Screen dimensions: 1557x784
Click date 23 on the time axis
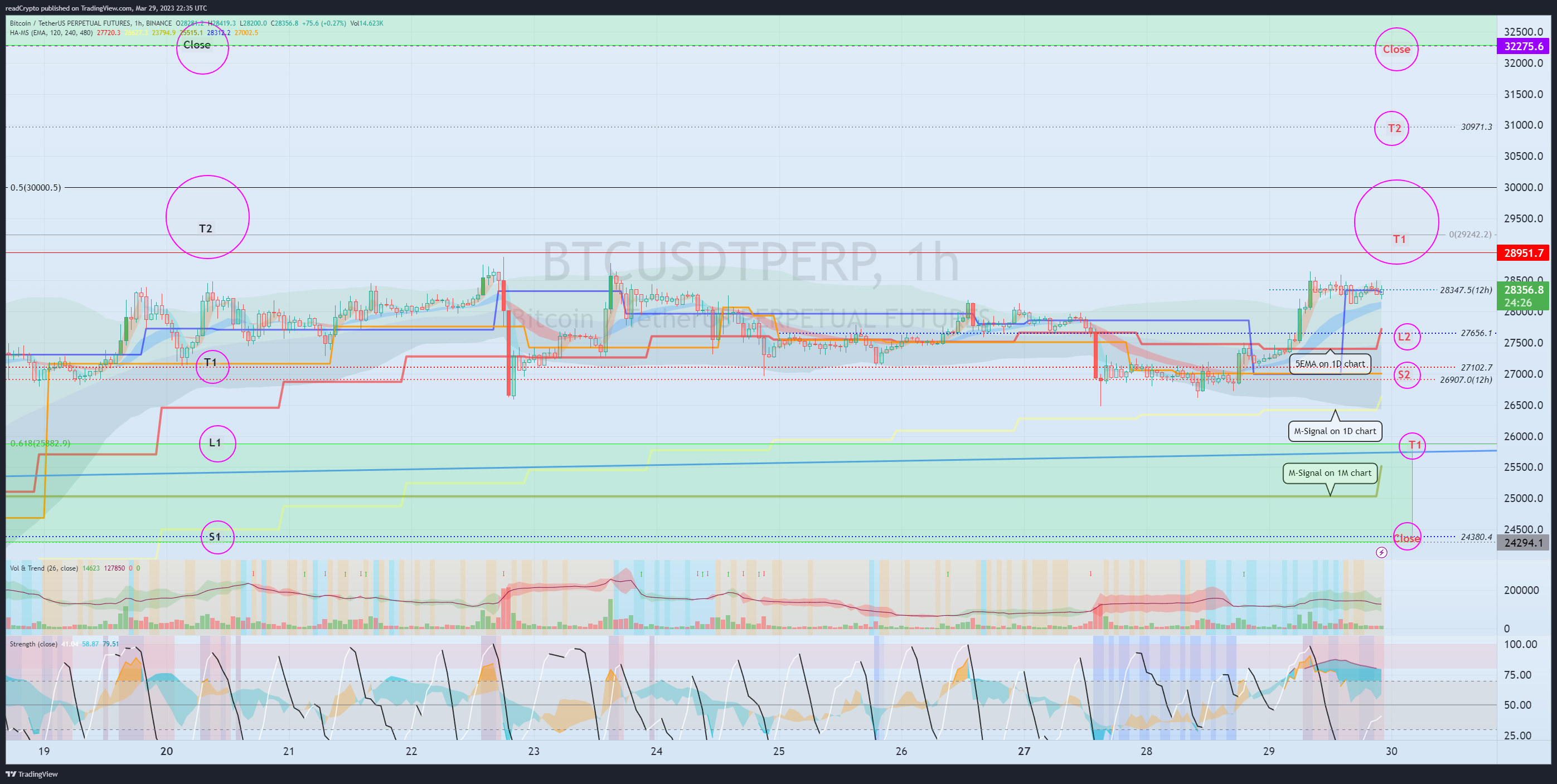tap(533, 751)
